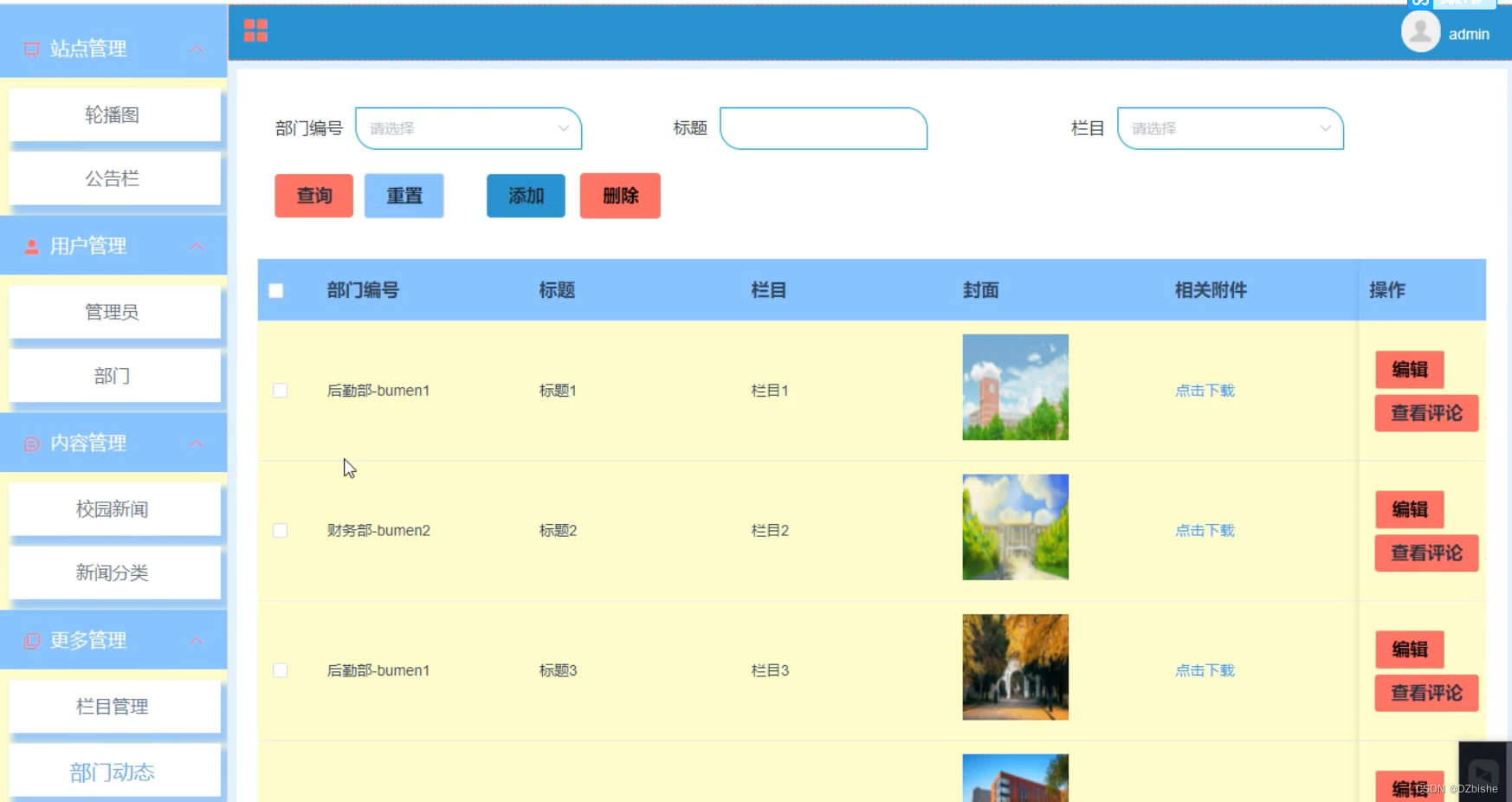Click the cover thumbnail for 标题2
Screen dimensions: 1512x802
pos(1016,527)
